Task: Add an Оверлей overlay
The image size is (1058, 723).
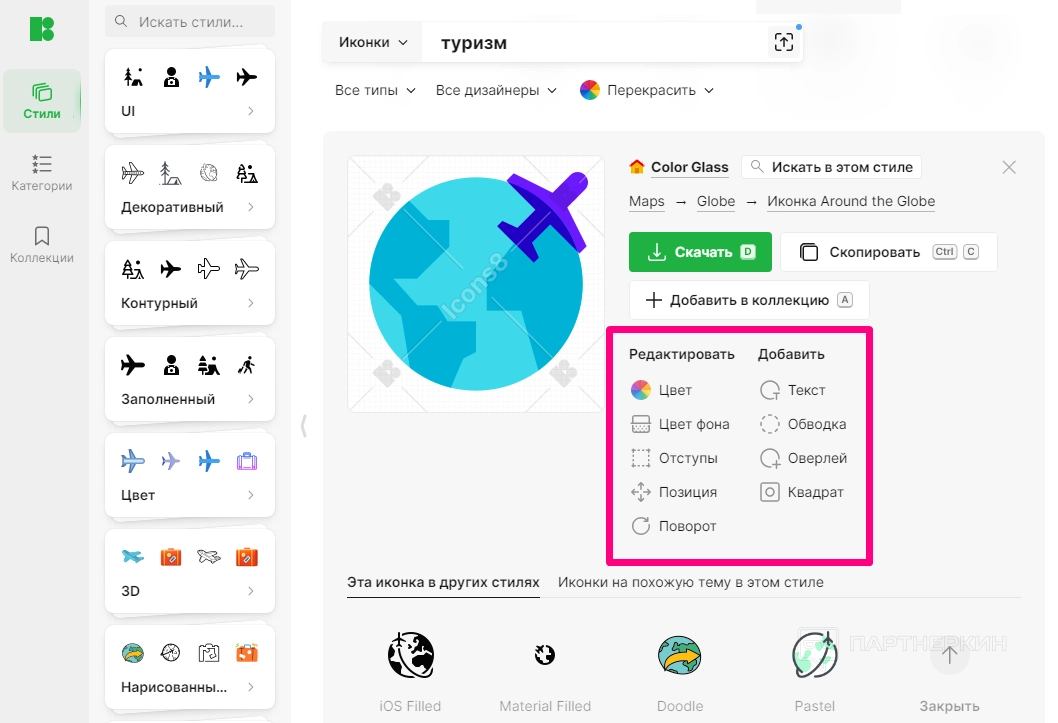Action: (x=803, y=458)
